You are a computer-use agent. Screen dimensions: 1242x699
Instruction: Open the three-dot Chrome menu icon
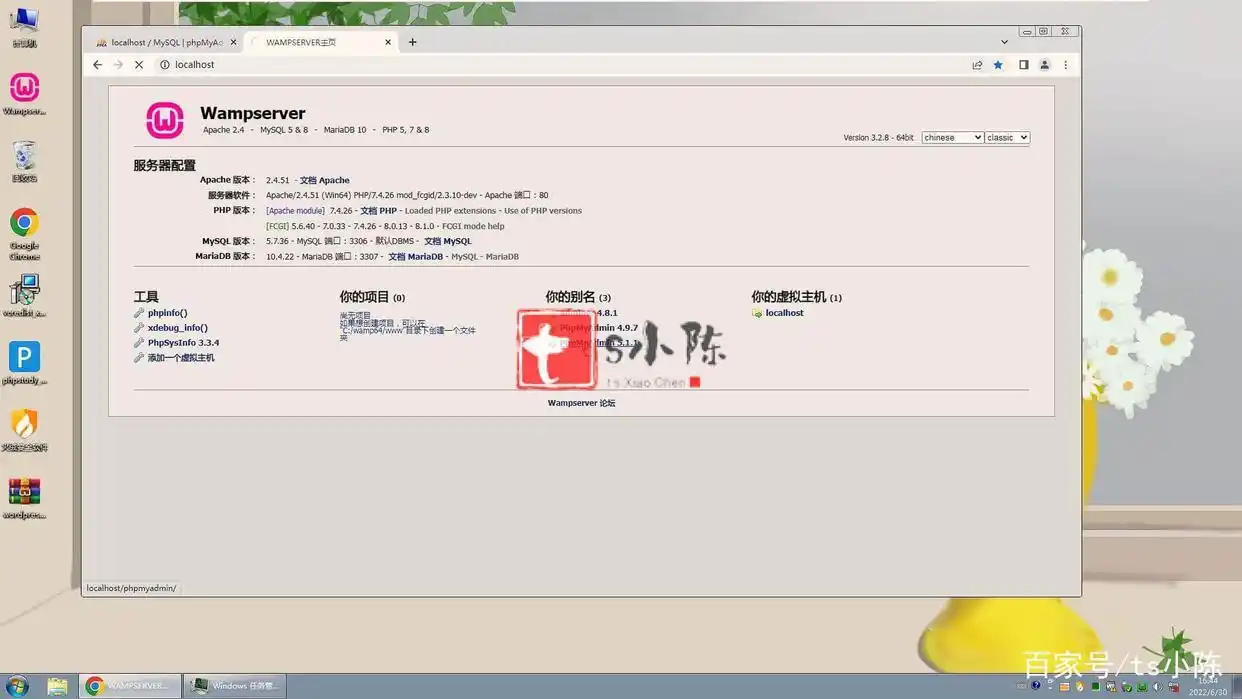click(1065, 64)
